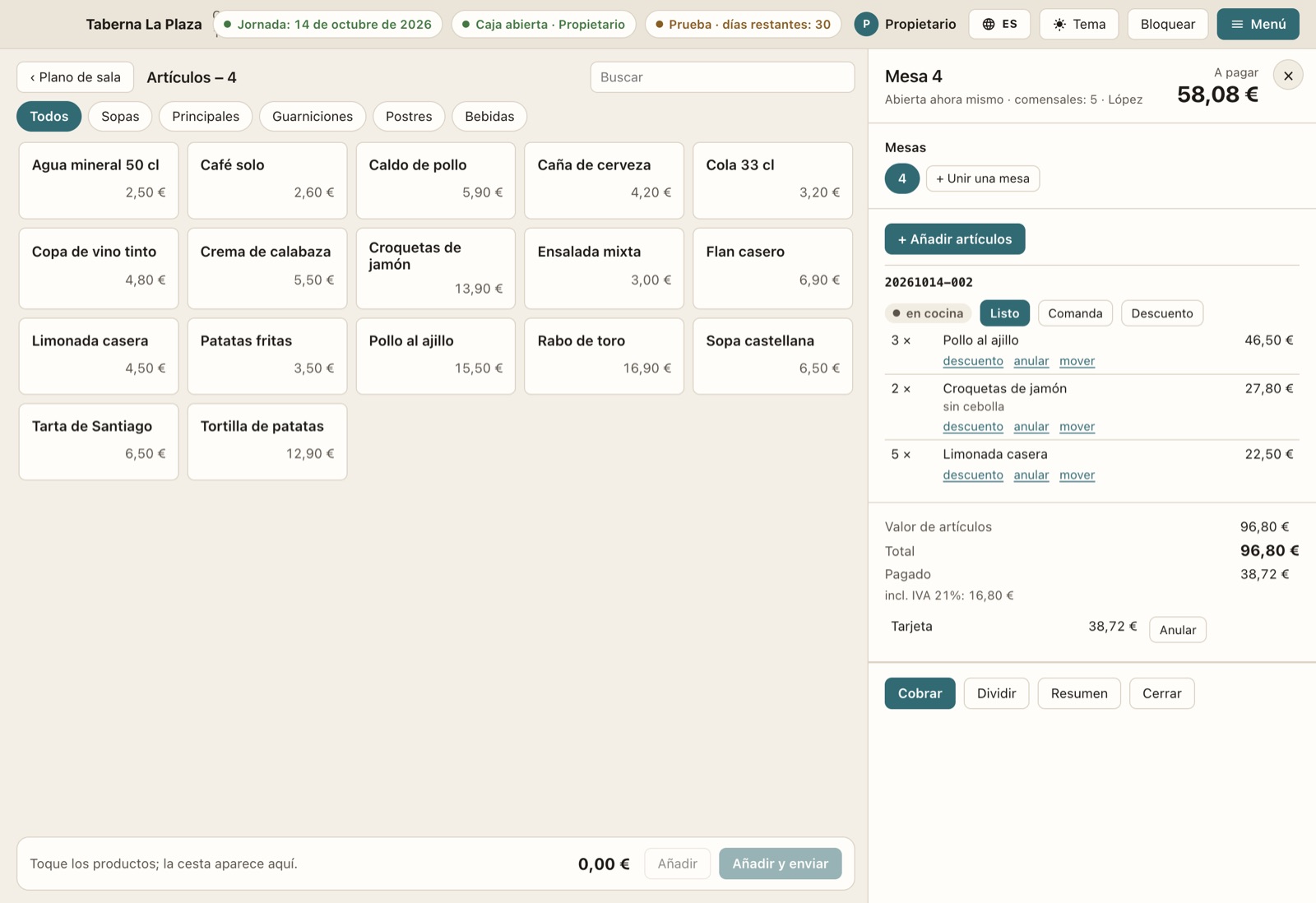Viewport: 1316px width, 903px height.
Task: Add Caldo de pollo item
Action: [436, 180]
